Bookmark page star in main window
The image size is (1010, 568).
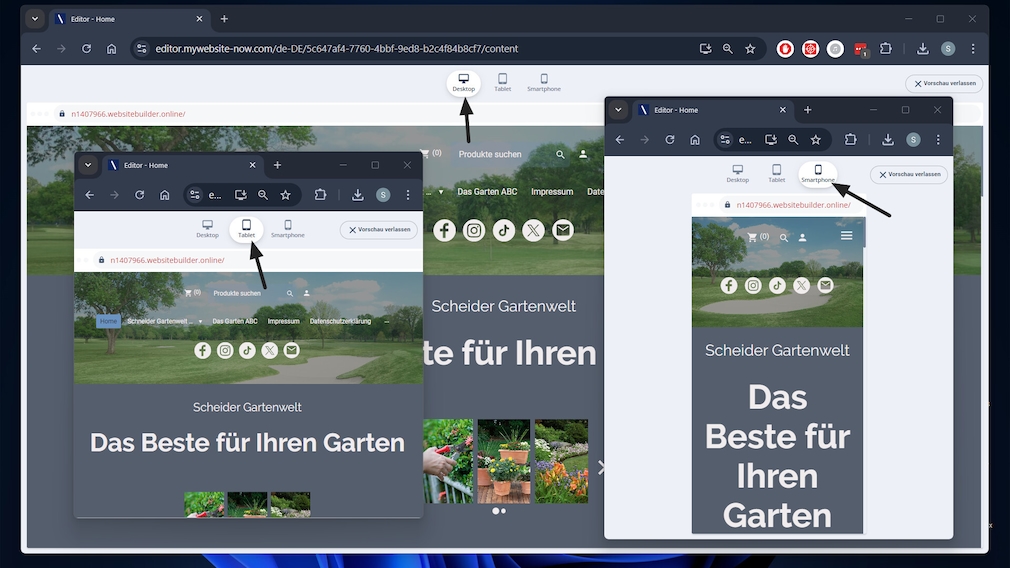(x=750, y=48)
